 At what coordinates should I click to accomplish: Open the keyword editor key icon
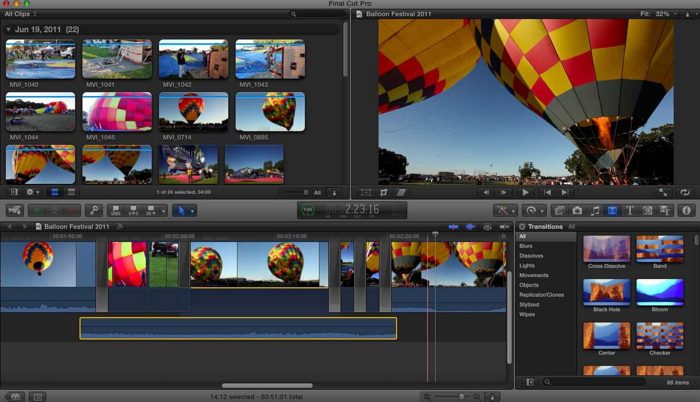pos(94,210)
